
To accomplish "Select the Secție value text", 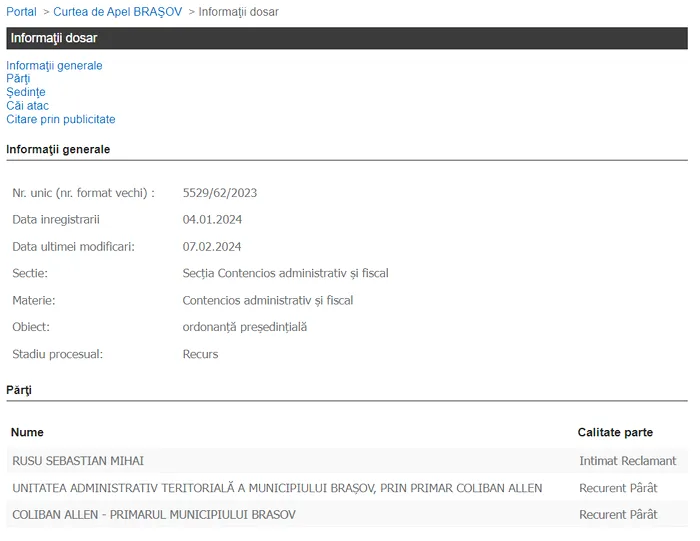I will click(285, 273).
